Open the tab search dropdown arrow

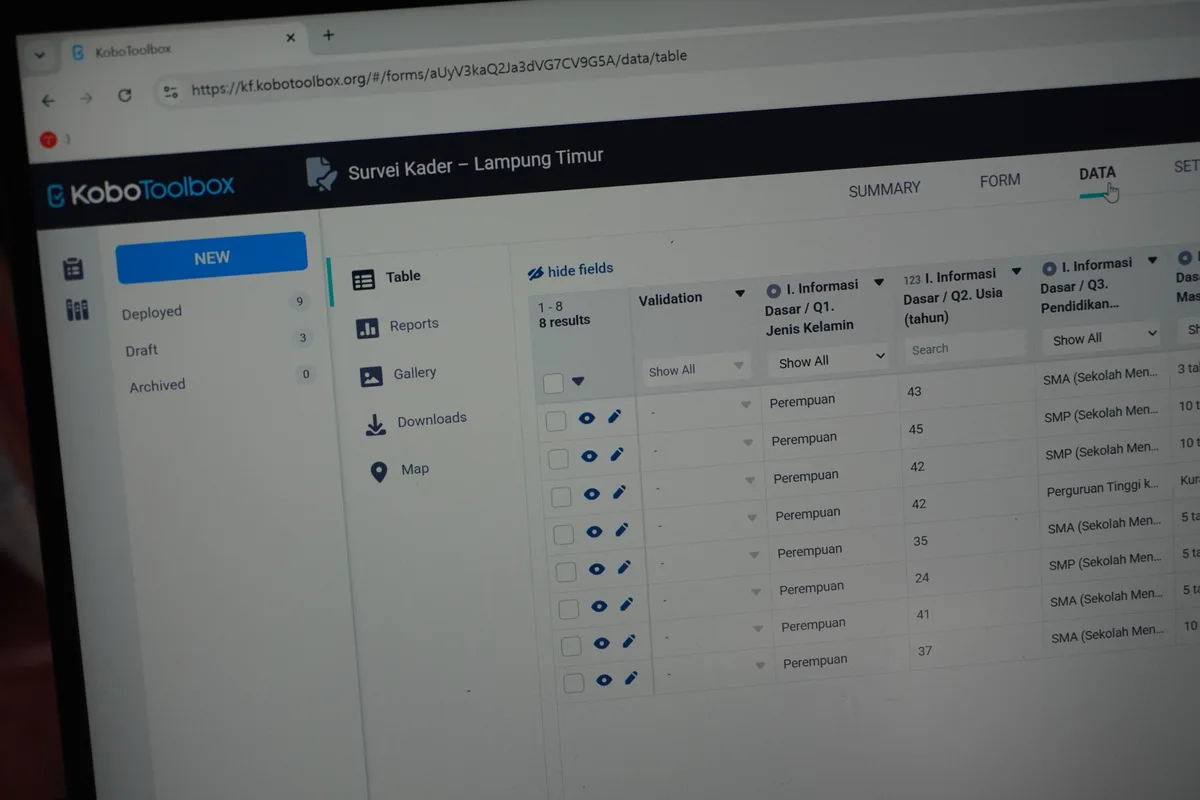[39, 56]
